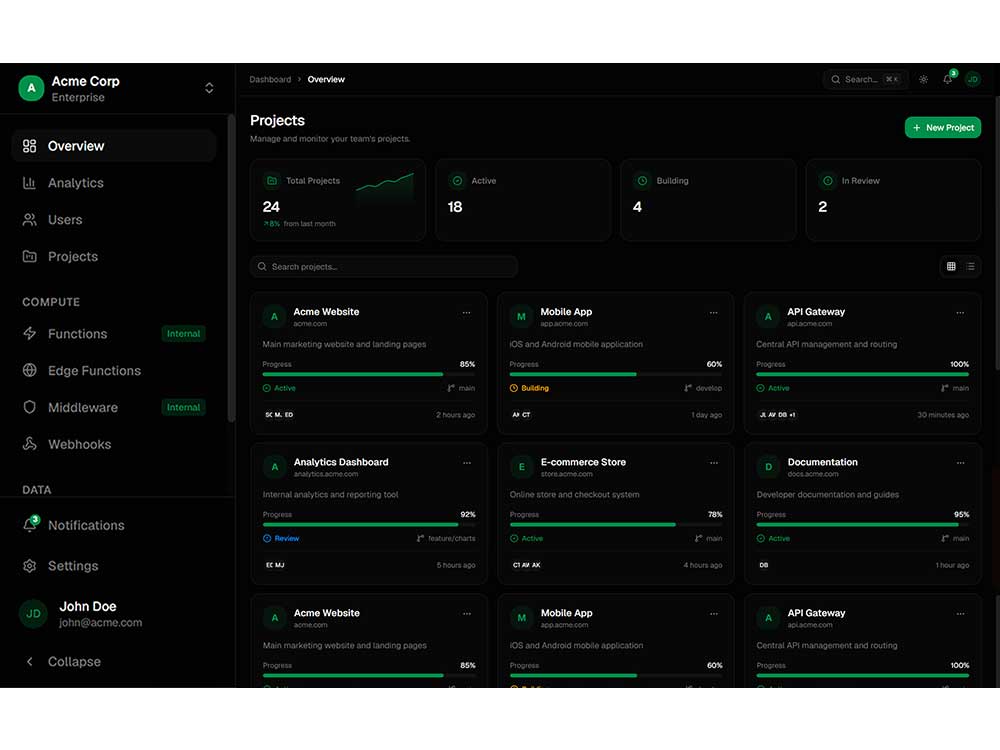Screen dimensions: 1000x750
Task: Click the Active stat card icon
Action: (x=457, y=180)
